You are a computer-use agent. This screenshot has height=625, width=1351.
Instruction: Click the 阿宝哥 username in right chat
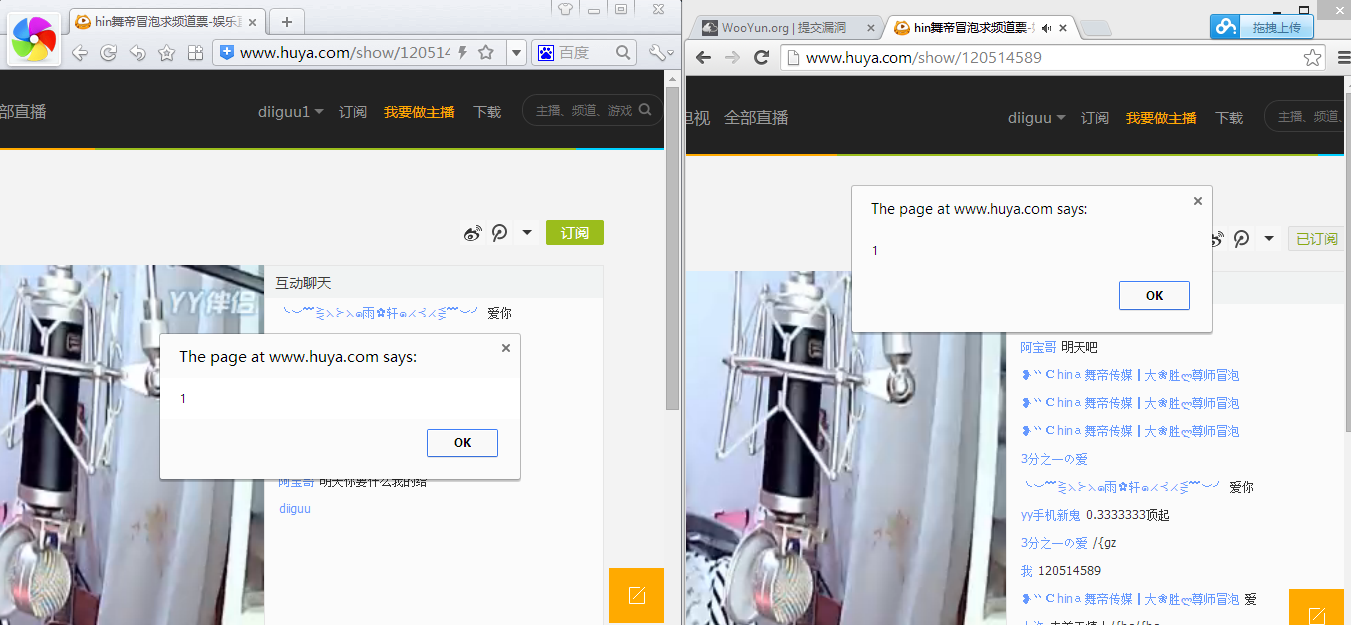[1038, 347]
